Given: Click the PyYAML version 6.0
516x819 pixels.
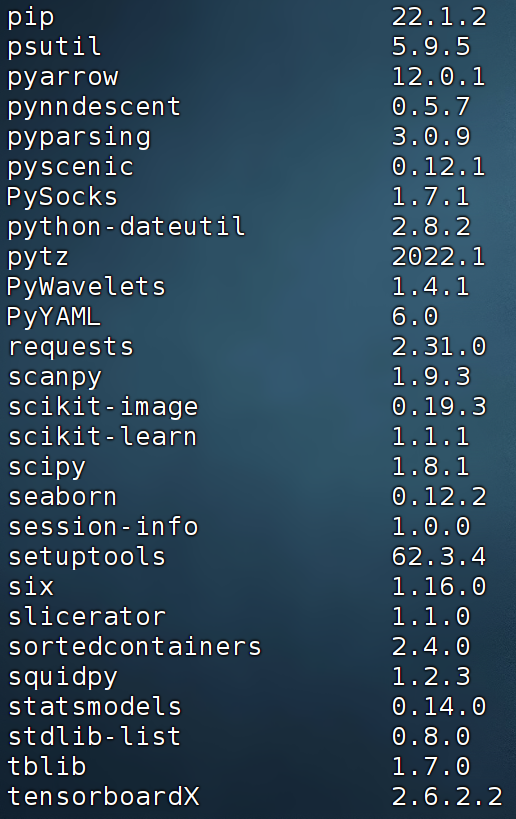Looking at the screenshot, I should coord(415,317).
